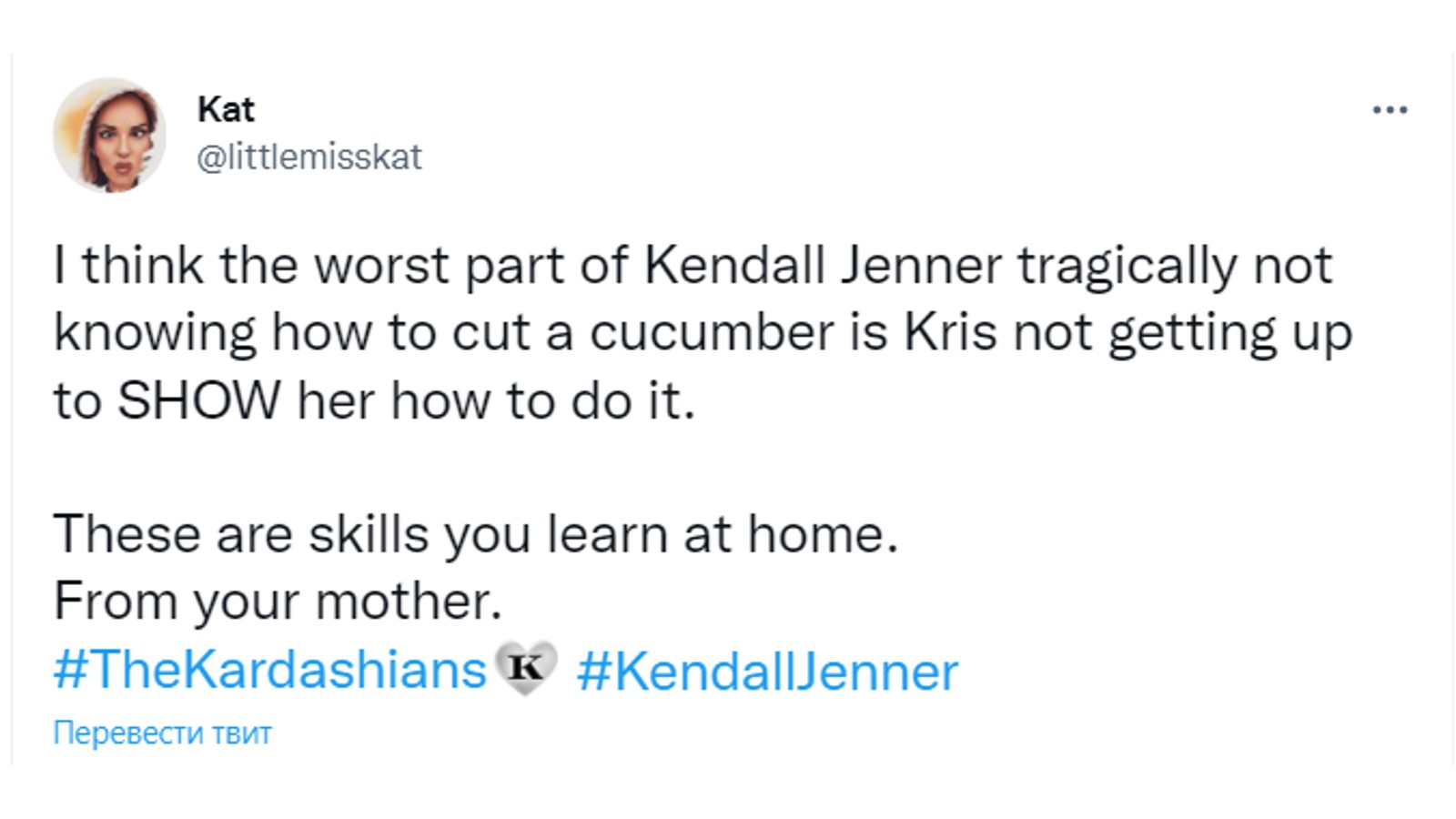Open the #KendallJenner hashtag

(x=767, y=672)
